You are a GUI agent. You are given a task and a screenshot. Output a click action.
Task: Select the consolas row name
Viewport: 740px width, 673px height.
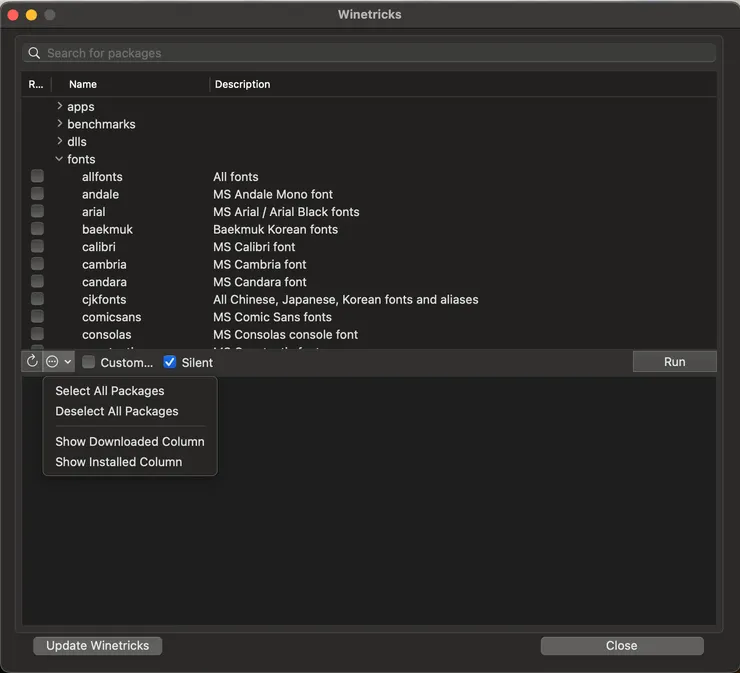click(x=107, y=334)
